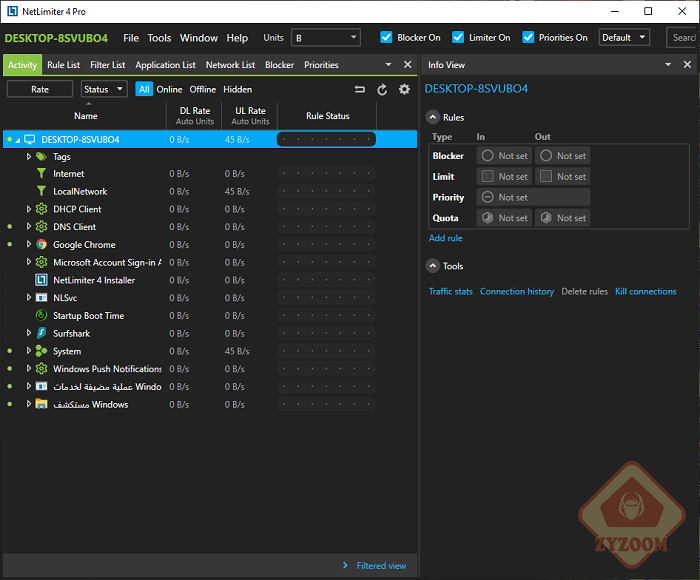Click the refresh icon in Activity toolbar
The height and width of the screenshot is (580, 700).
(382, 90)
